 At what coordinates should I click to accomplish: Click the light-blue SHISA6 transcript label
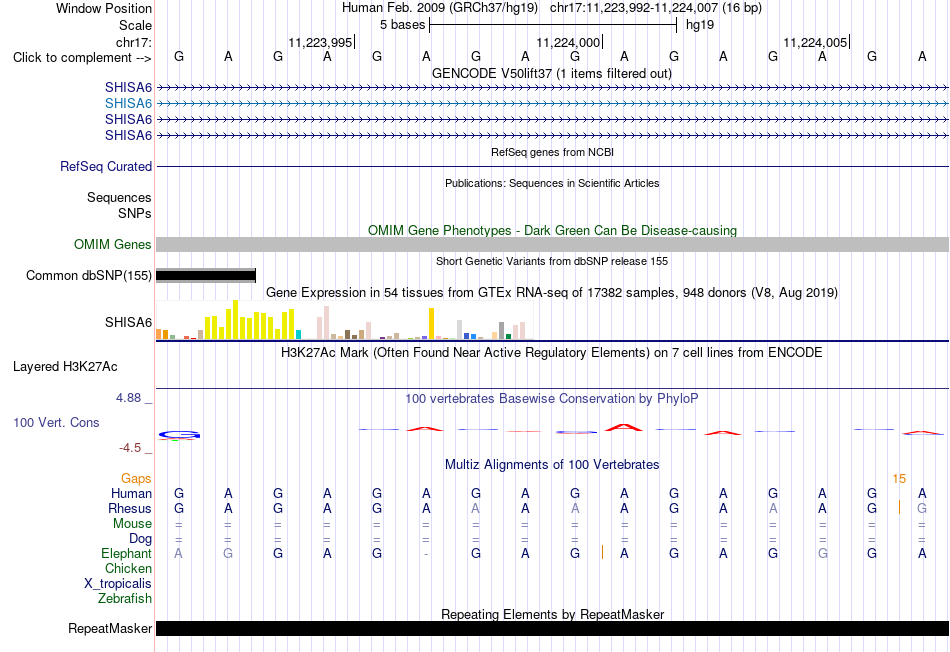coord(128,104)
